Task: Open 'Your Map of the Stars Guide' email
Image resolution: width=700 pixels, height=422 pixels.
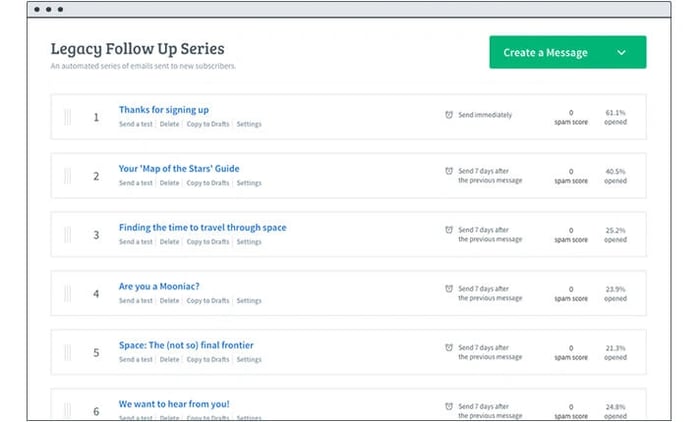Action: 179,168
